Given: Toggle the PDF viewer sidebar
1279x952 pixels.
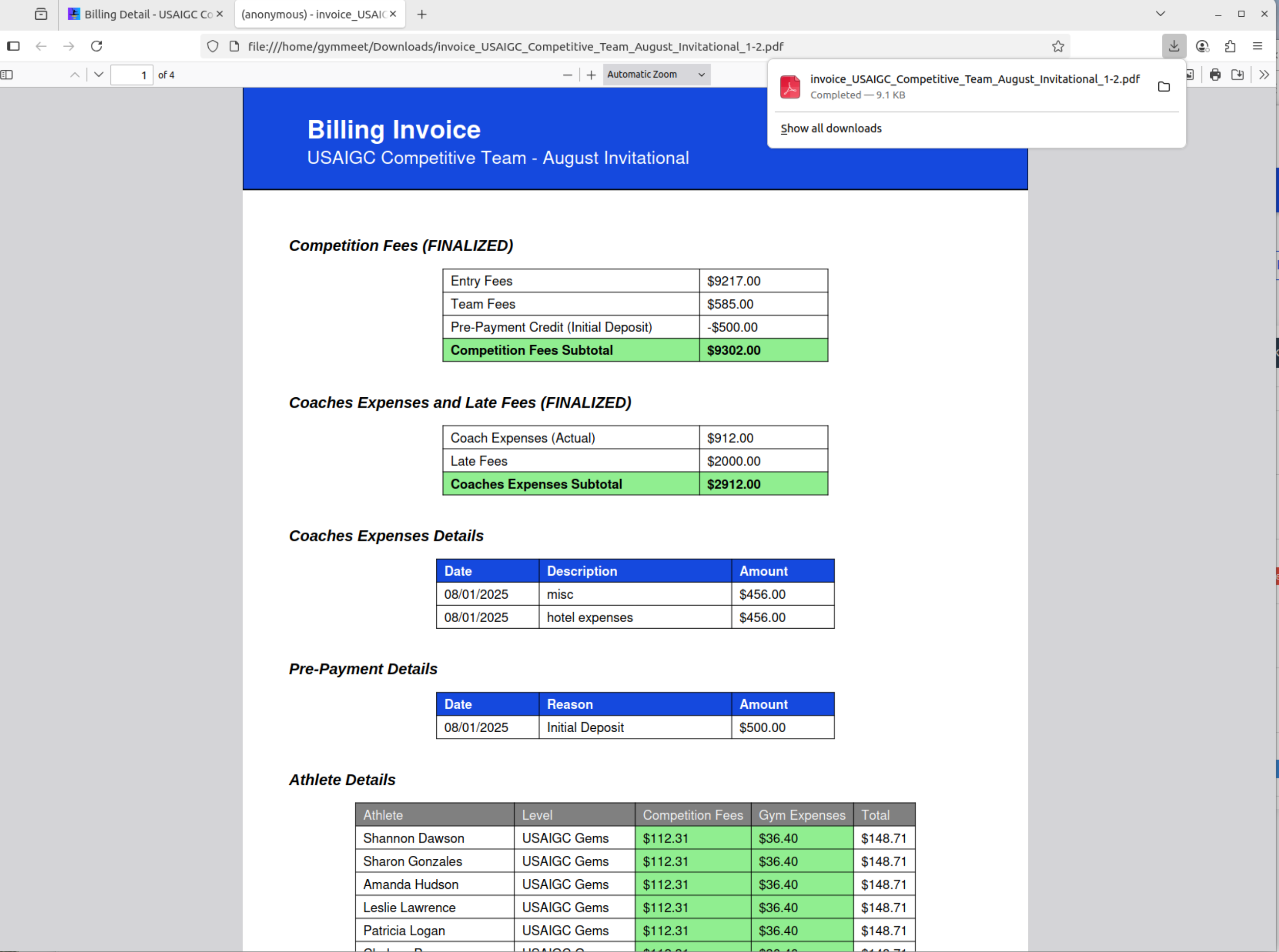Looking at the screenshot, I should click(x=7, y=75).
